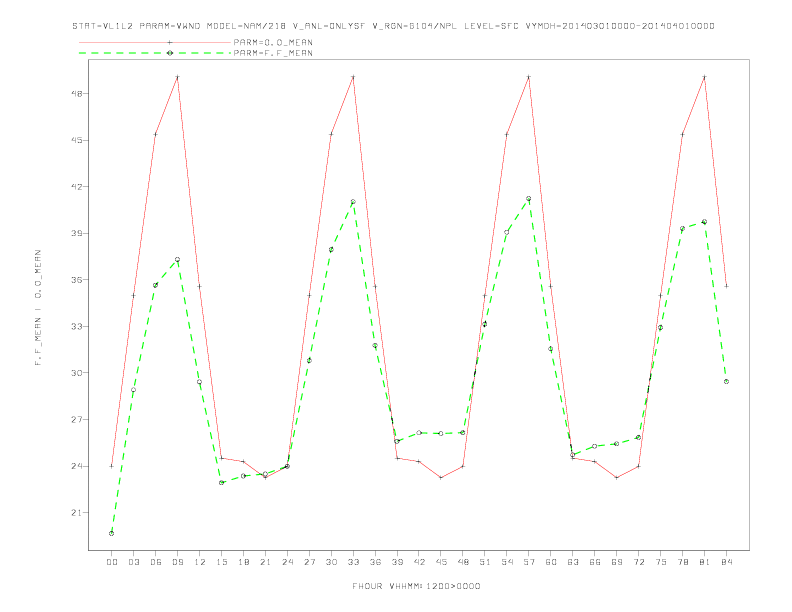Click the chart title starting with STAT=VL1L2
Screen dimensions: 792x612
click(393, 26)
